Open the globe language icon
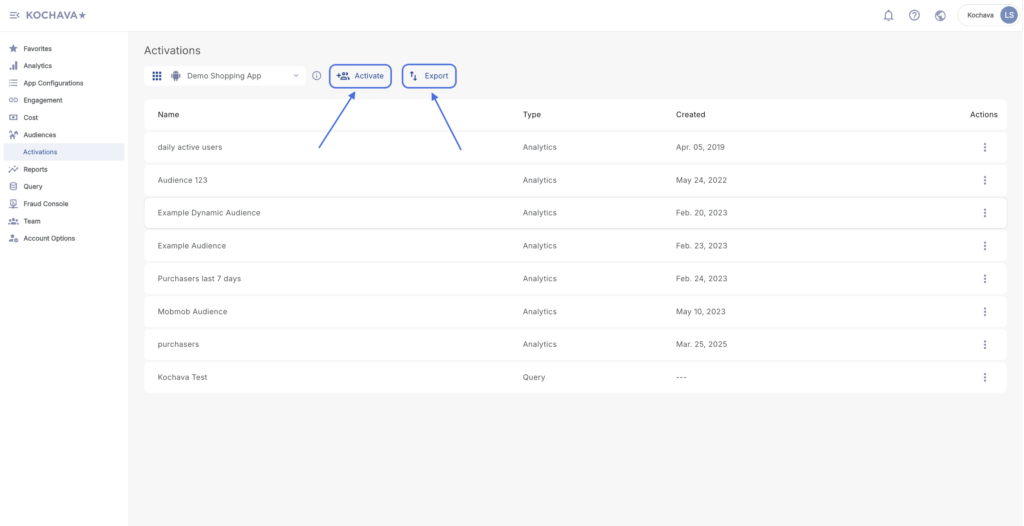1024x526 pixels. point(940,15)
